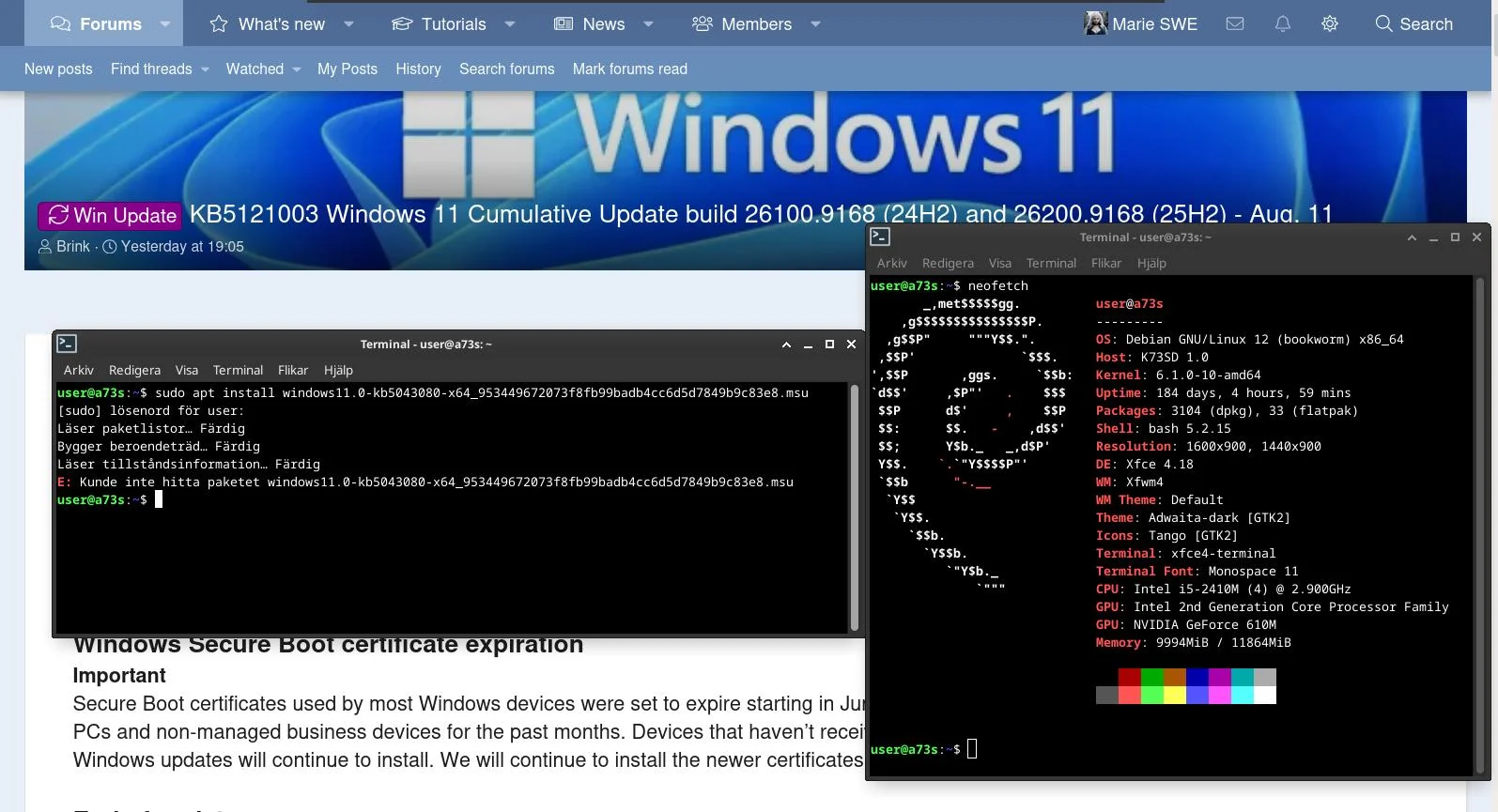1498x812 pixels.
Task: Expand the What's new dropdown arrow
Action: pos(348,23)
